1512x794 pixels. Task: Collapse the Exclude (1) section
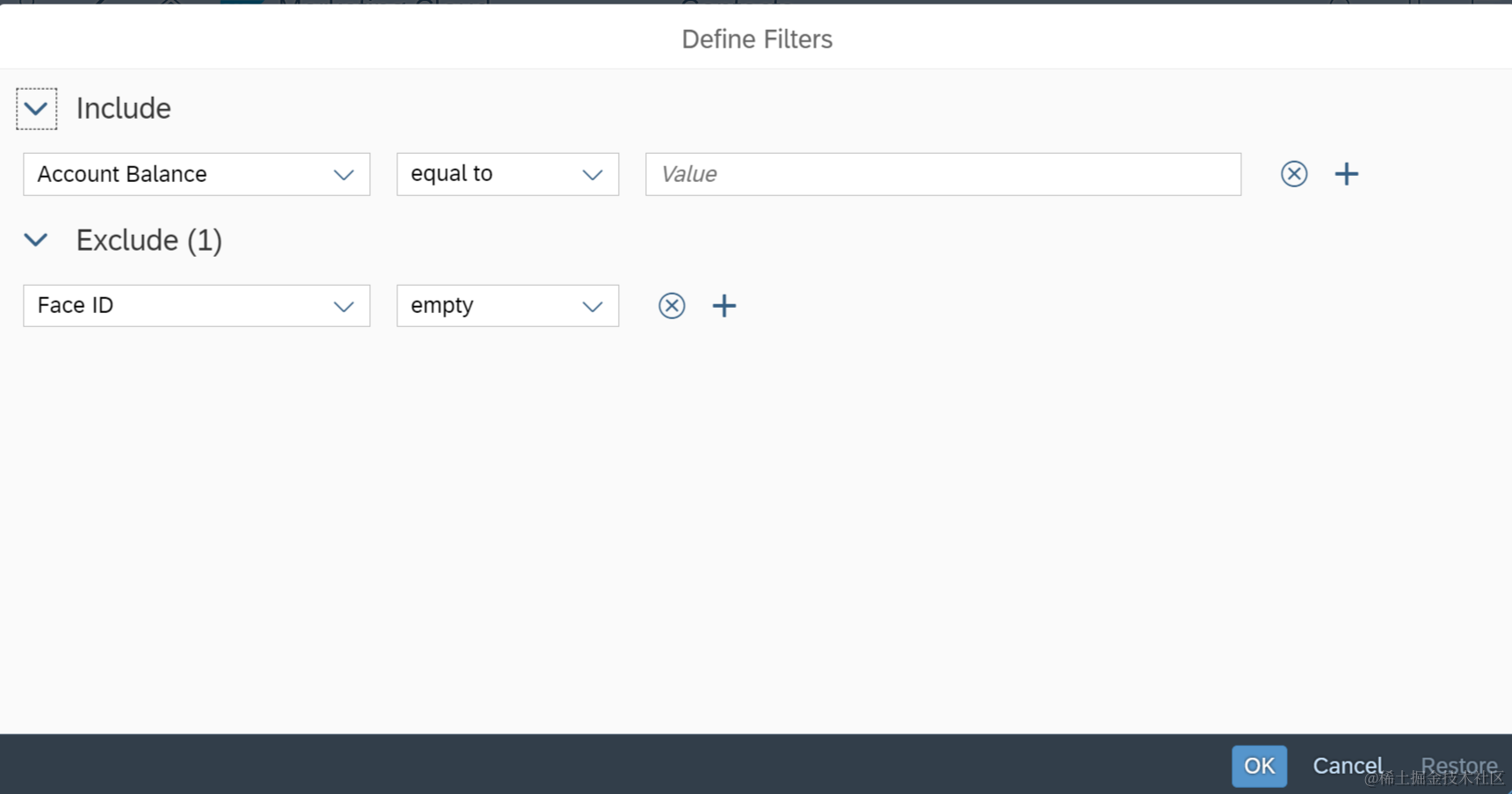tap(36, 239)
